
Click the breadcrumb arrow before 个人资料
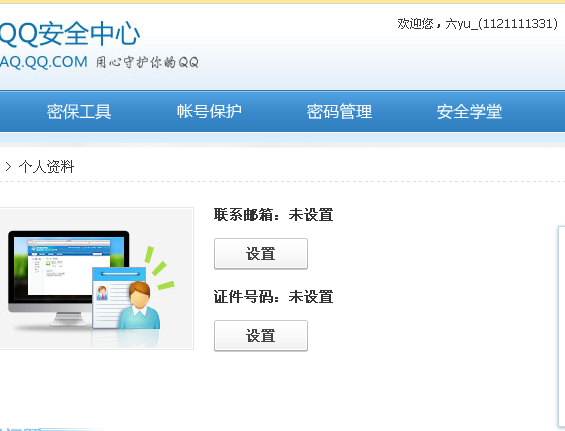click(x=8, y=167)
